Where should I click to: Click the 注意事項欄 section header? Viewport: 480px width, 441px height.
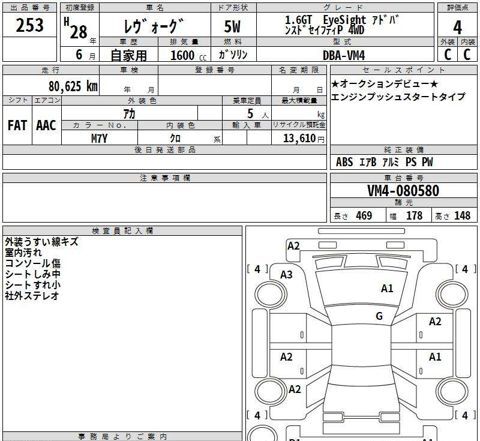point(165,178)
